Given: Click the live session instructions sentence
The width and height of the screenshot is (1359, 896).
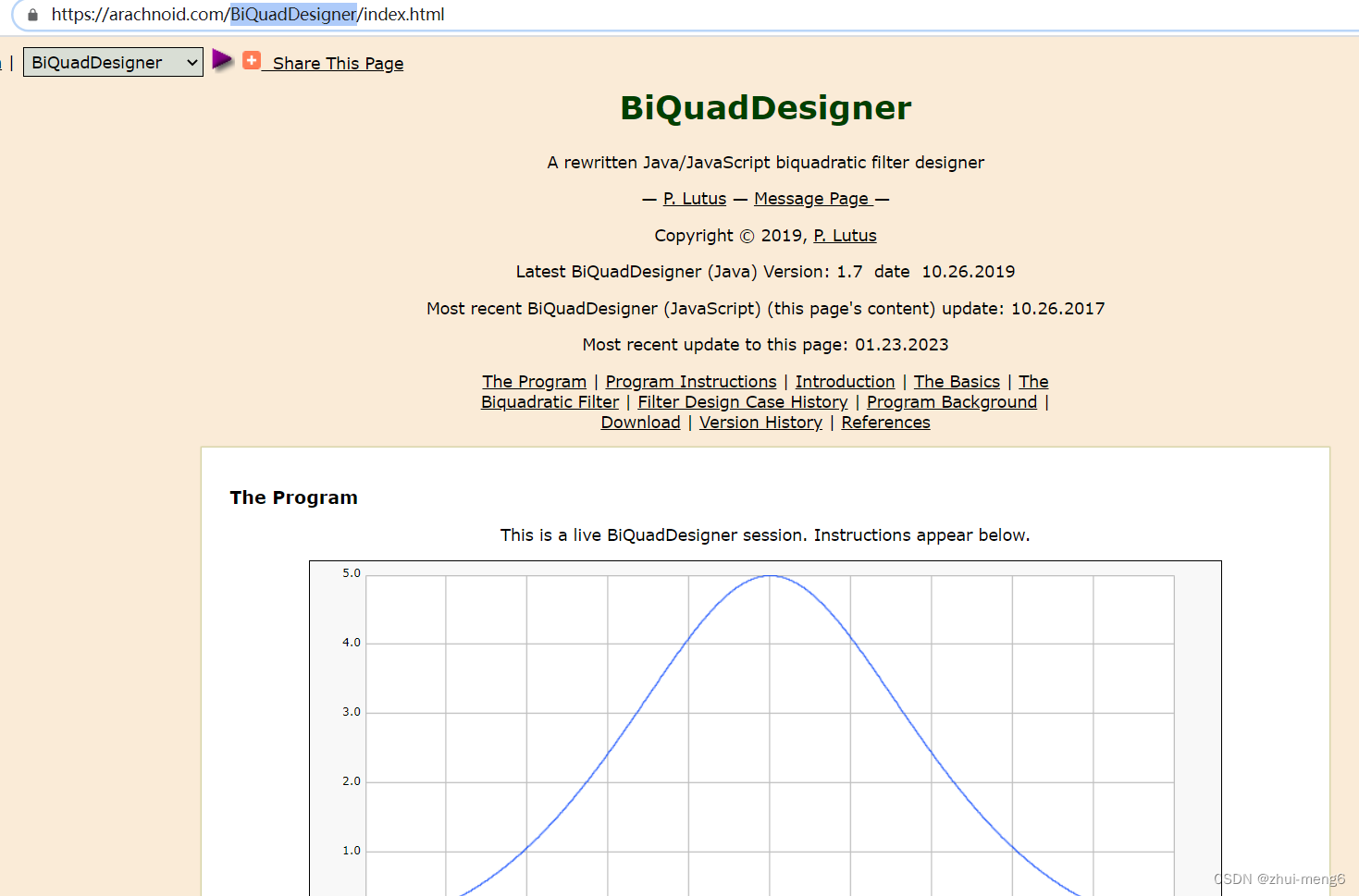Looking at the screenshot, I should 765,535.
